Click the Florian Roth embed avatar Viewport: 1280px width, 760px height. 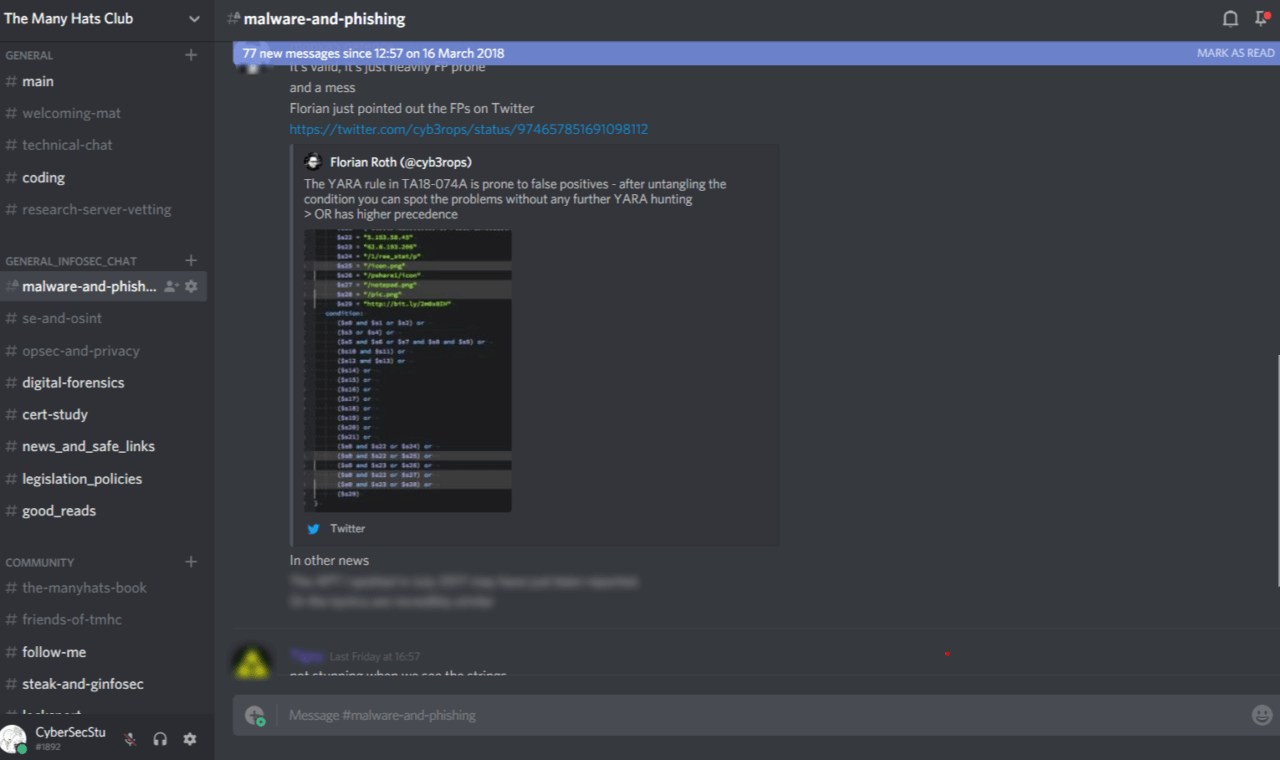313,162
